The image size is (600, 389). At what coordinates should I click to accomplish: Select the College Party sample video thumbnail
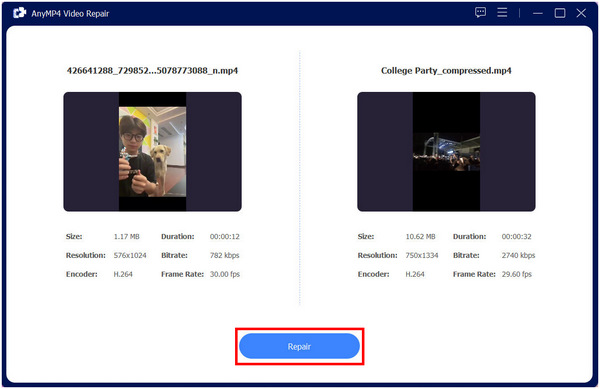pos(446,151)
